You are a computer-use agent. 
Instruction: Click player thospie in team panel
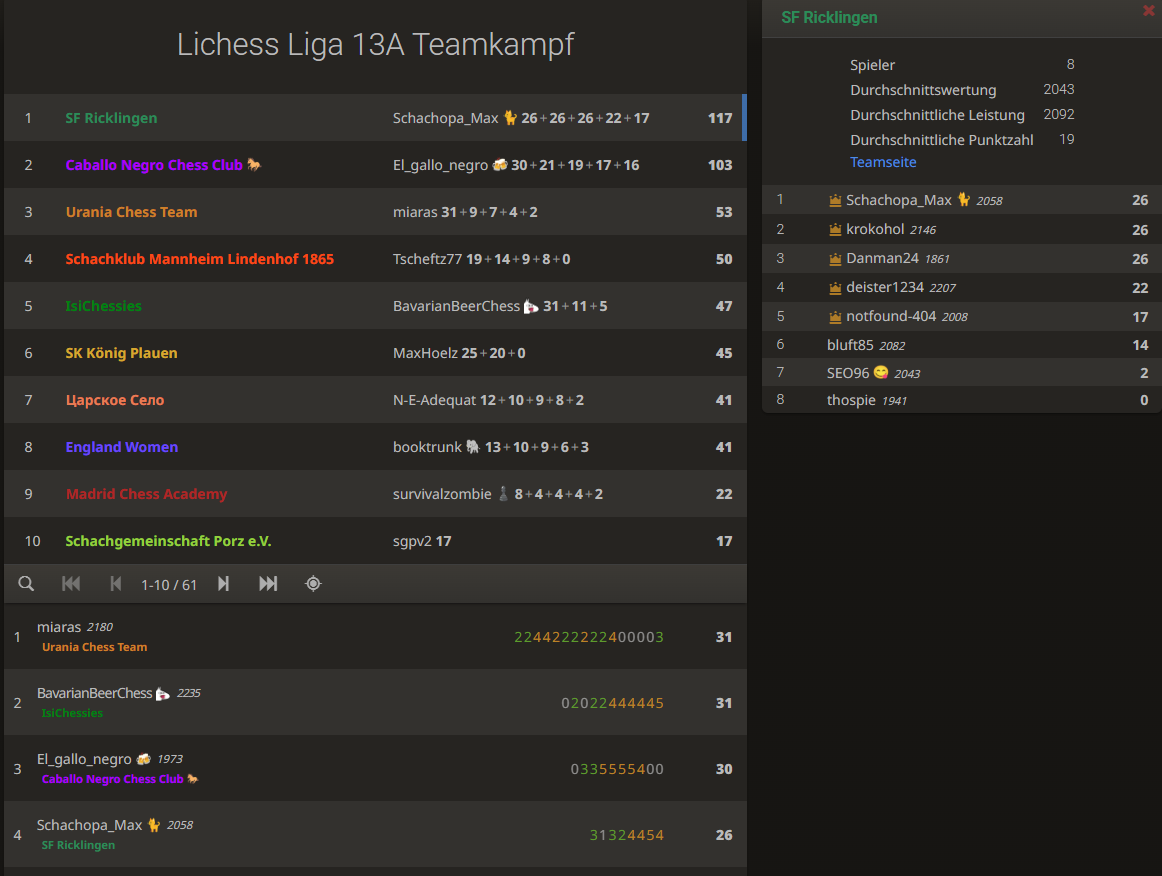pyautogui.click(x=851, y=400)
